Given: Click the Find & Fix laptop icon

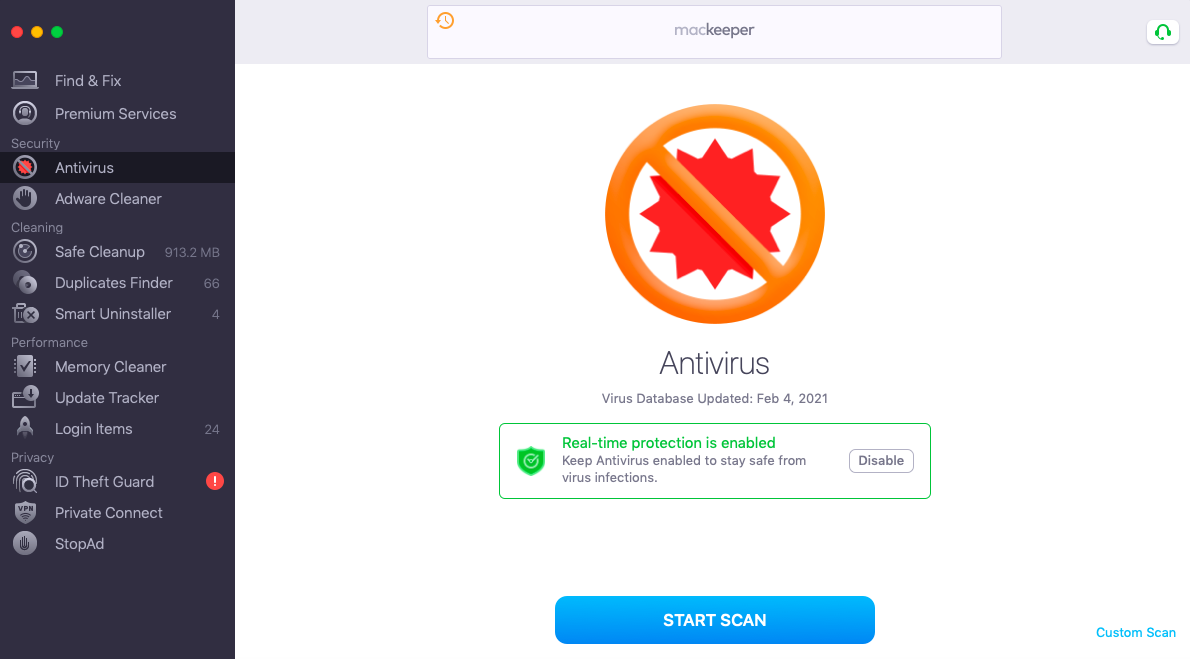Looking at the screenshot, I should [x=25, y=80].
